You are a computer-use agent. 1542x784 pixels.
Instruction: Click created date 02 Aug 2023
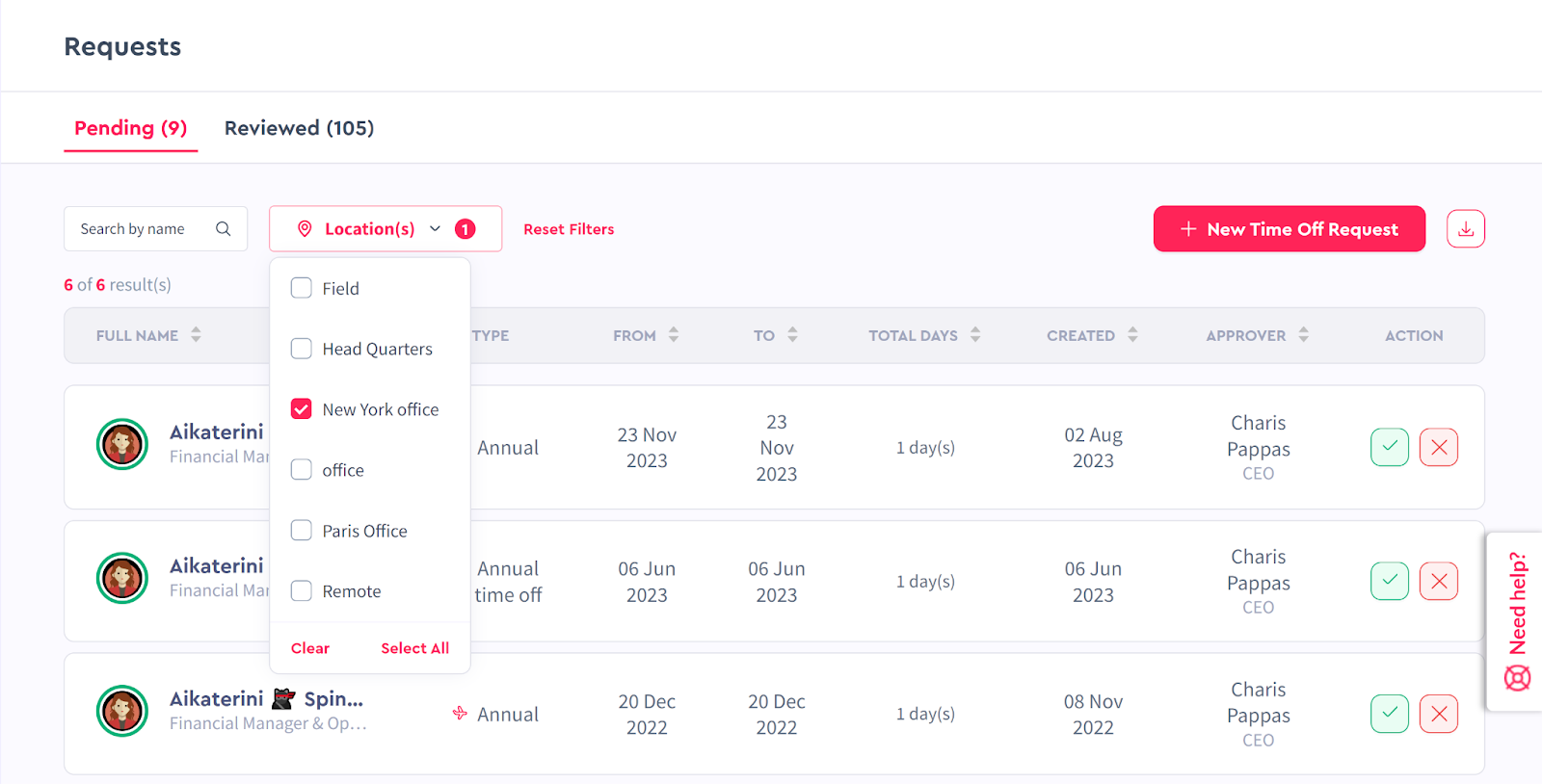(x=1093, y=448)
